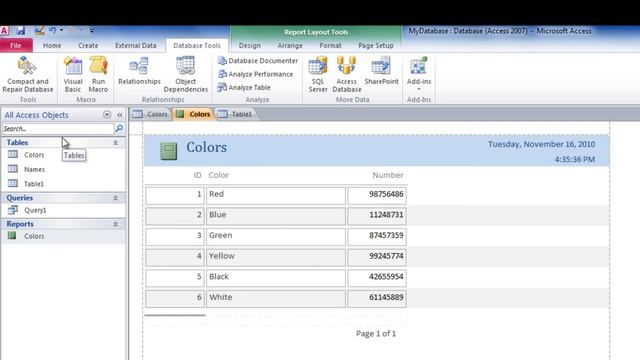Click the number cell 11248731
This screenshot has height=360, width=640.
(377, 216)
